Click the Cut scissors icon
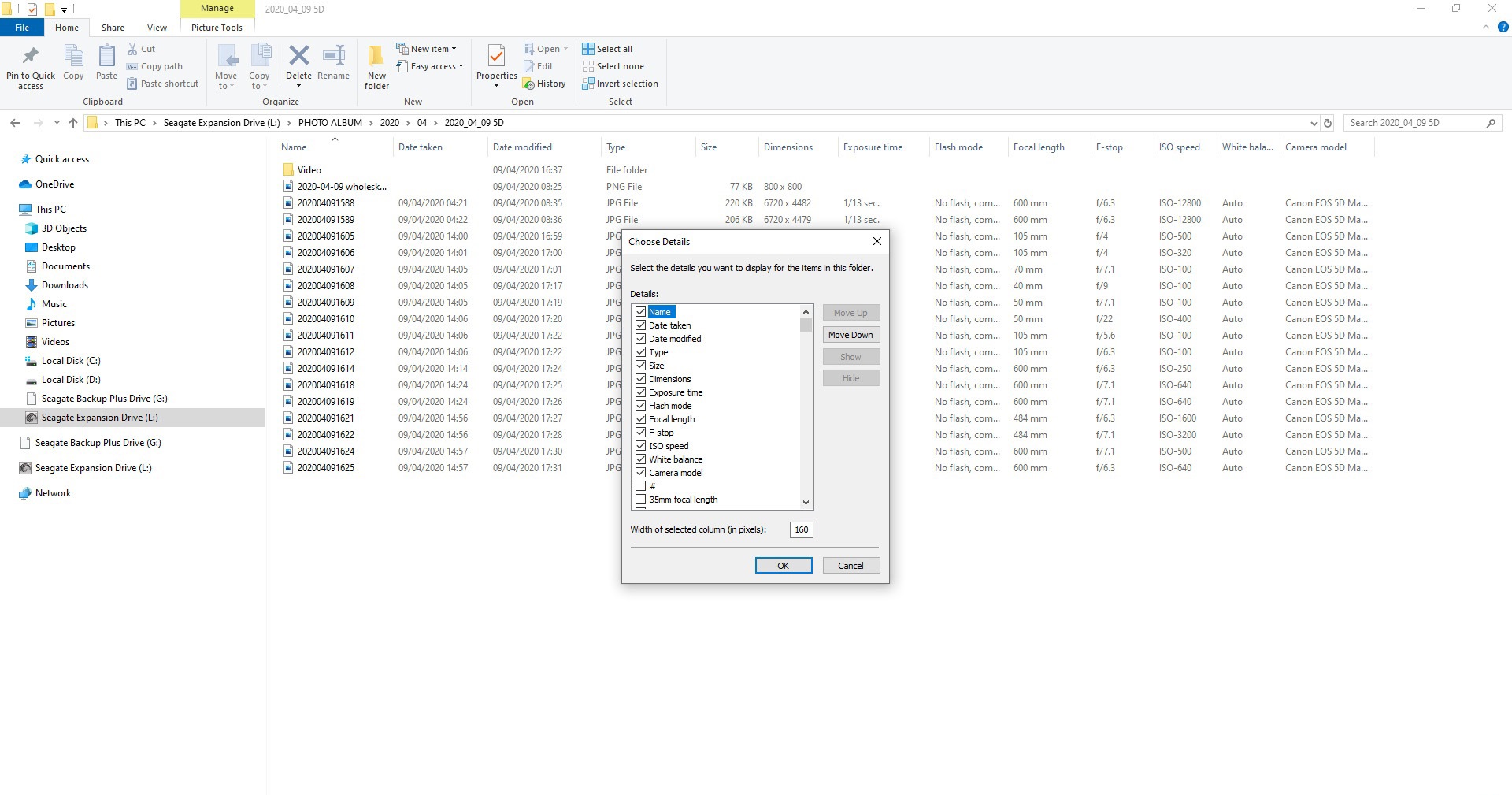This screenshot has height=795, width=1512. coord(132,49)
